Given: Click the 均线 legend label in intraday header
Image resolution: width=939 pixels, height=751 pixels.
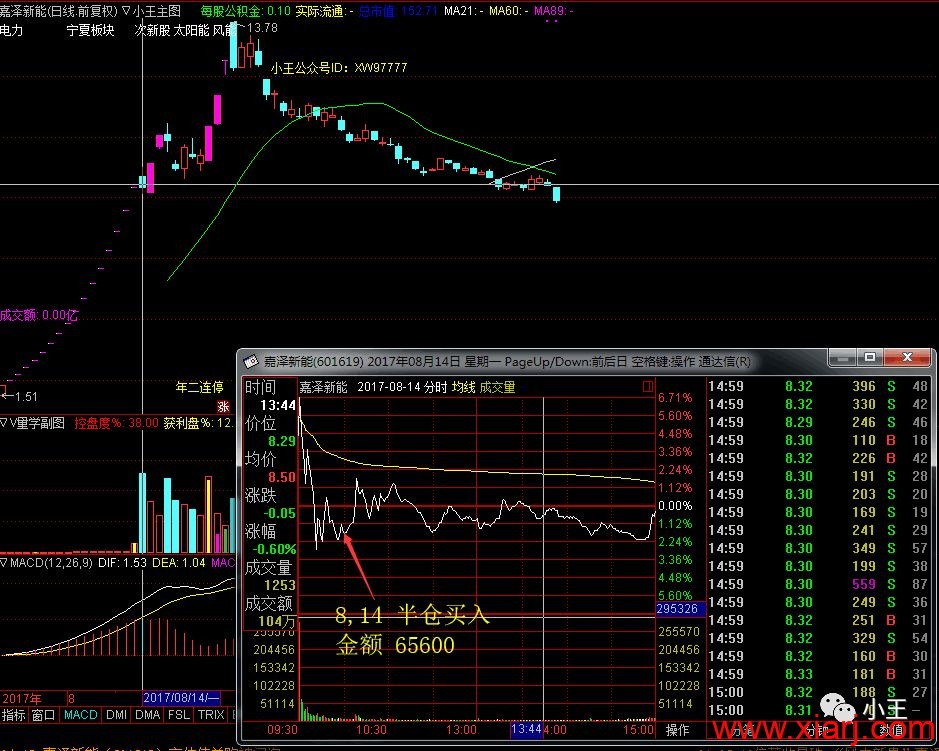Looking at the screenshot, I should point(464,387).
